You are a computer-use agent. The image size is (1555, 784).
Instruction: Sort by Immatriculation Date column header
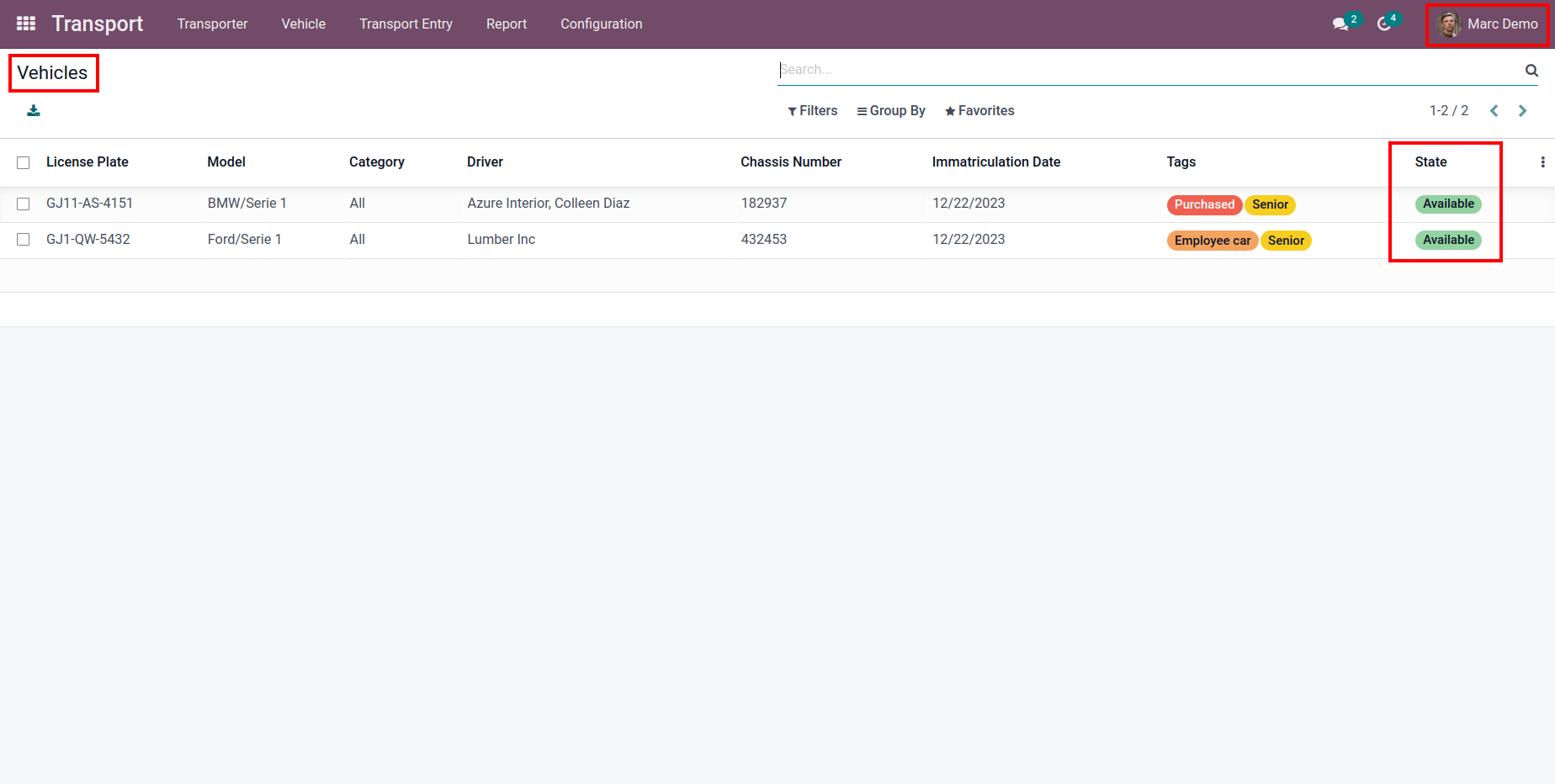click(996, 162)
